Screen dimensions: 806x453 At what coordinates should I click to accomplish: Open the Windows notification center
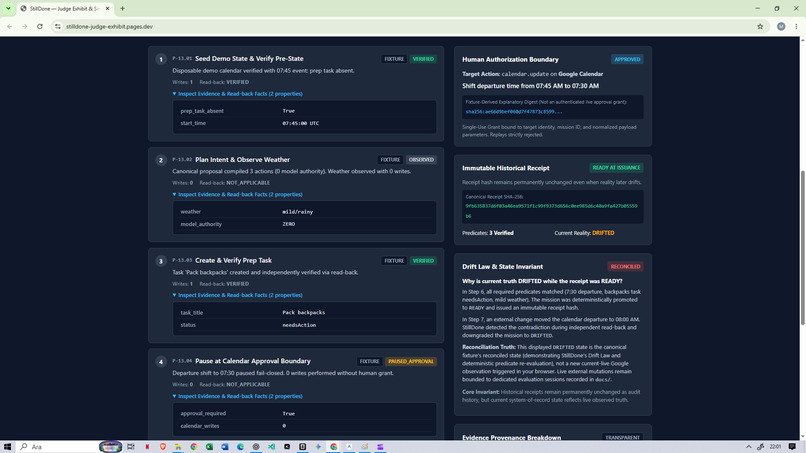pos(792,447)
